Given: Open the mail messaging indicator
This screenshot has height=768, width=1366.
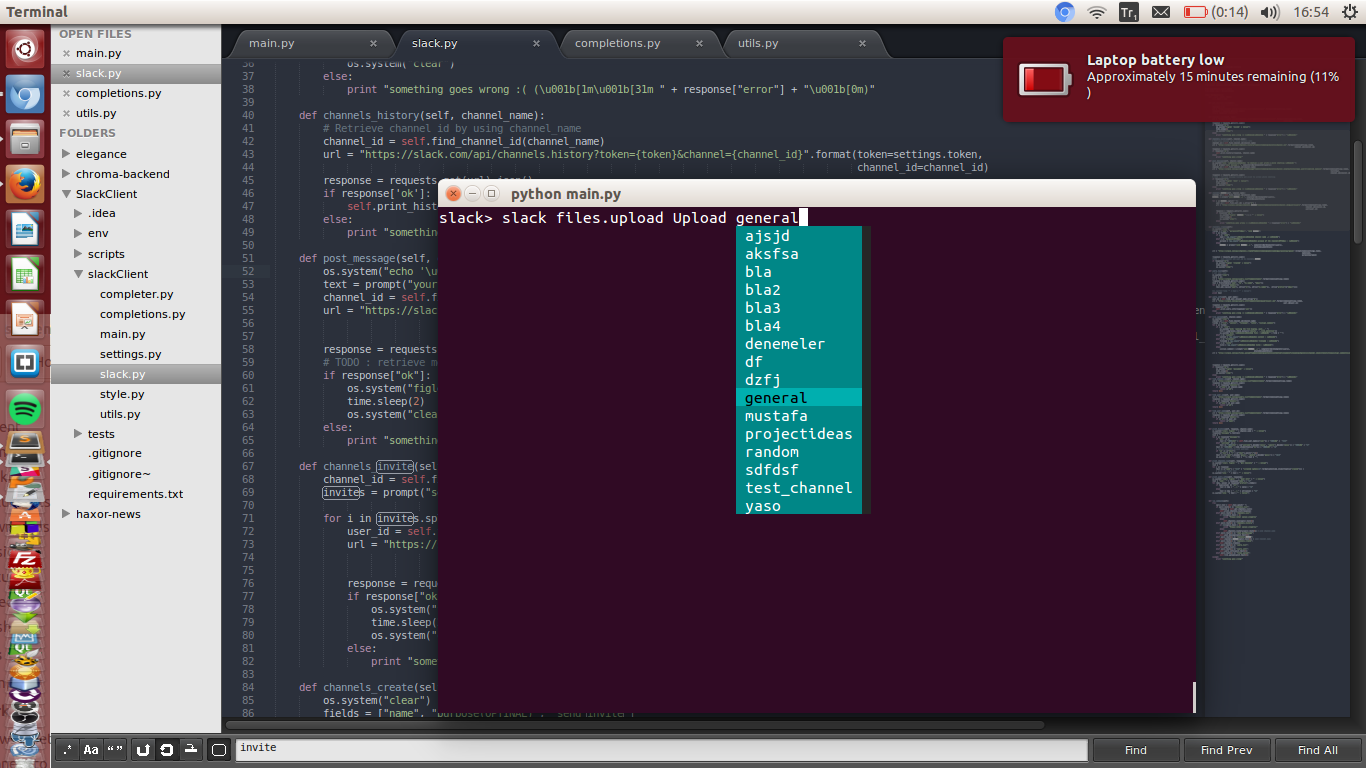Looking at the screenshot, I should tap(1161, 12).
